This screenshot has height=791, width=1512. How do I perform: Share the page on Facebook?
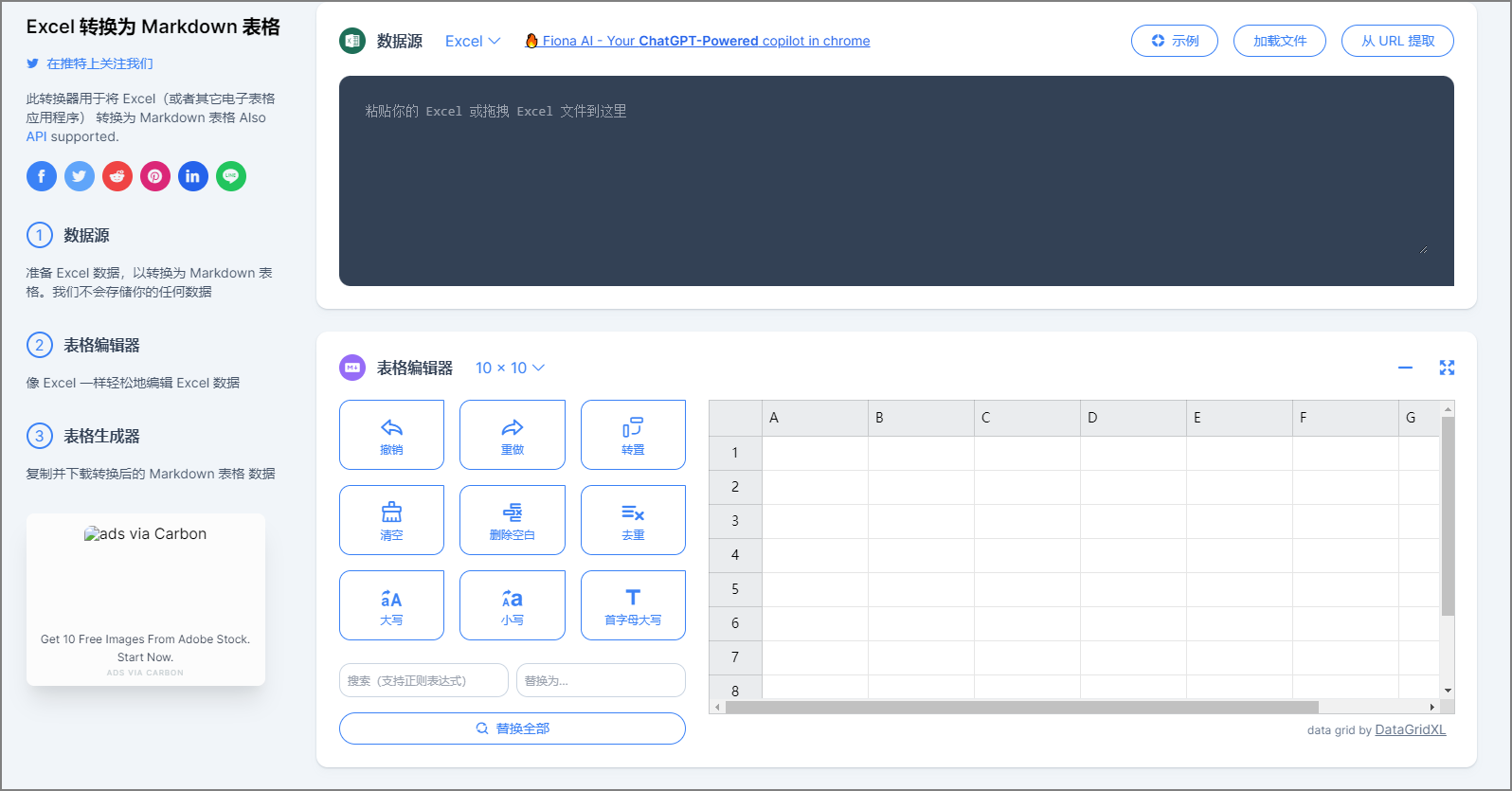pyautogui.click(x=42, y=176)
